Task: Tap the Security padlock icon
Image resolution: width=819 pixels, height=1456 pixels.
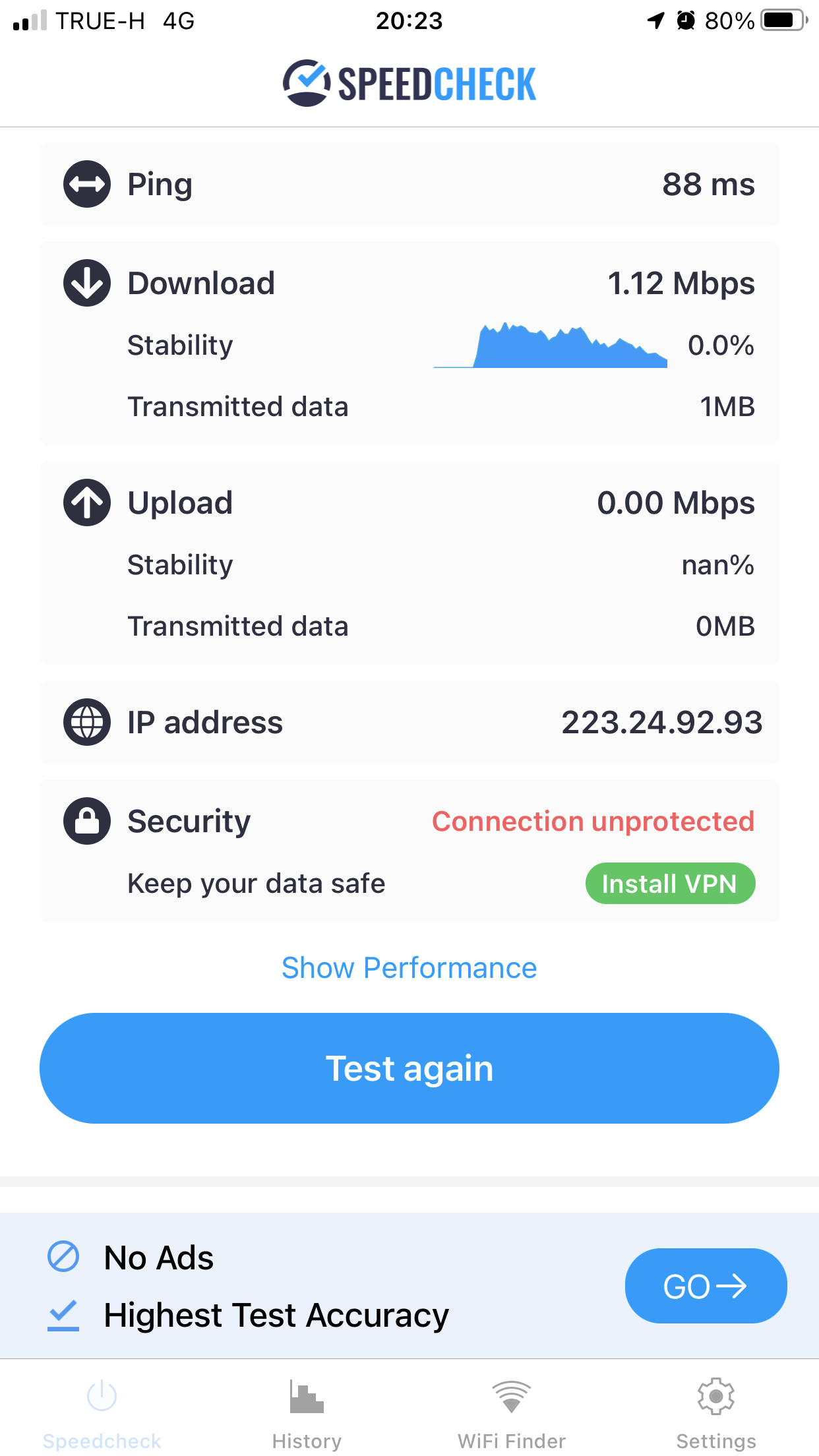Action: click(x=86, y=821)
